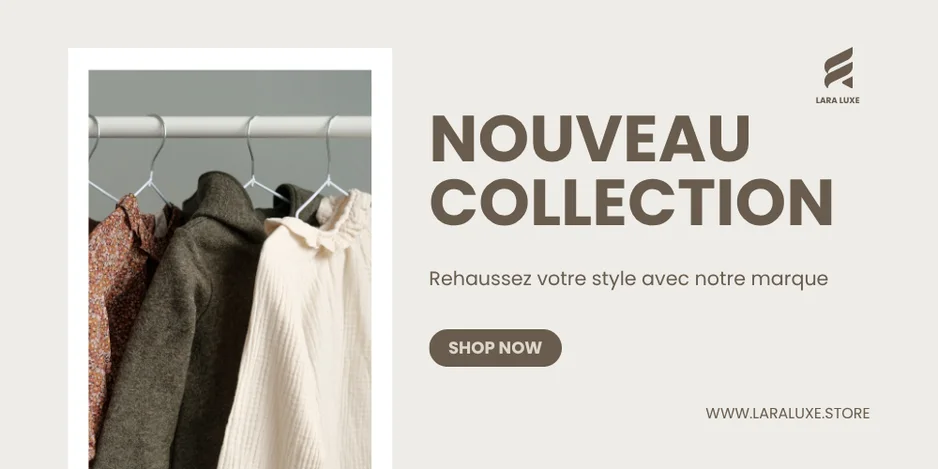Click the Rehaussez votre style tagline
938x469 pixels.
pos(629,279)
